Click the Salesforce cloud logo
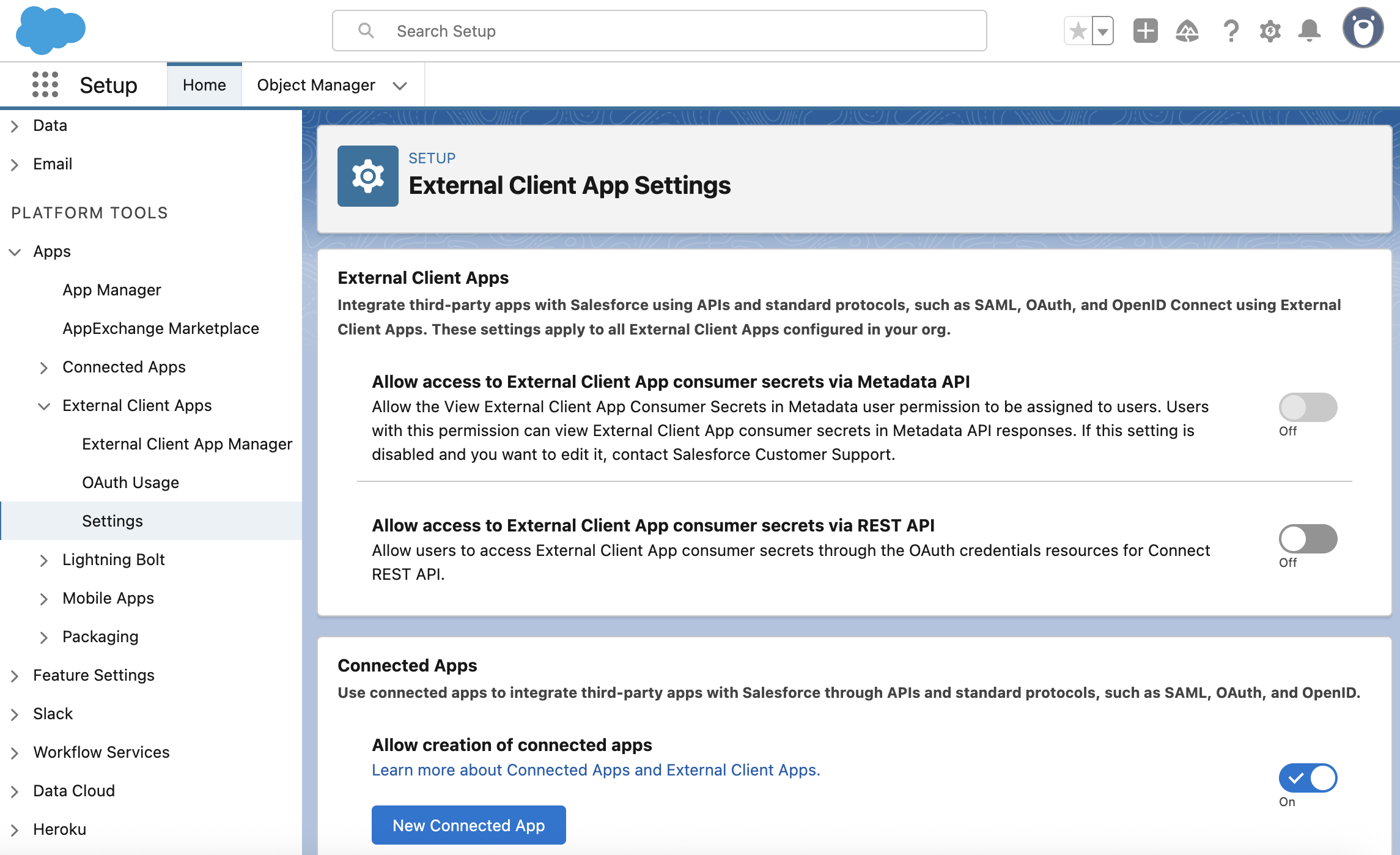The width and height of the screenshot is (1400, 855). click(50, 29)
